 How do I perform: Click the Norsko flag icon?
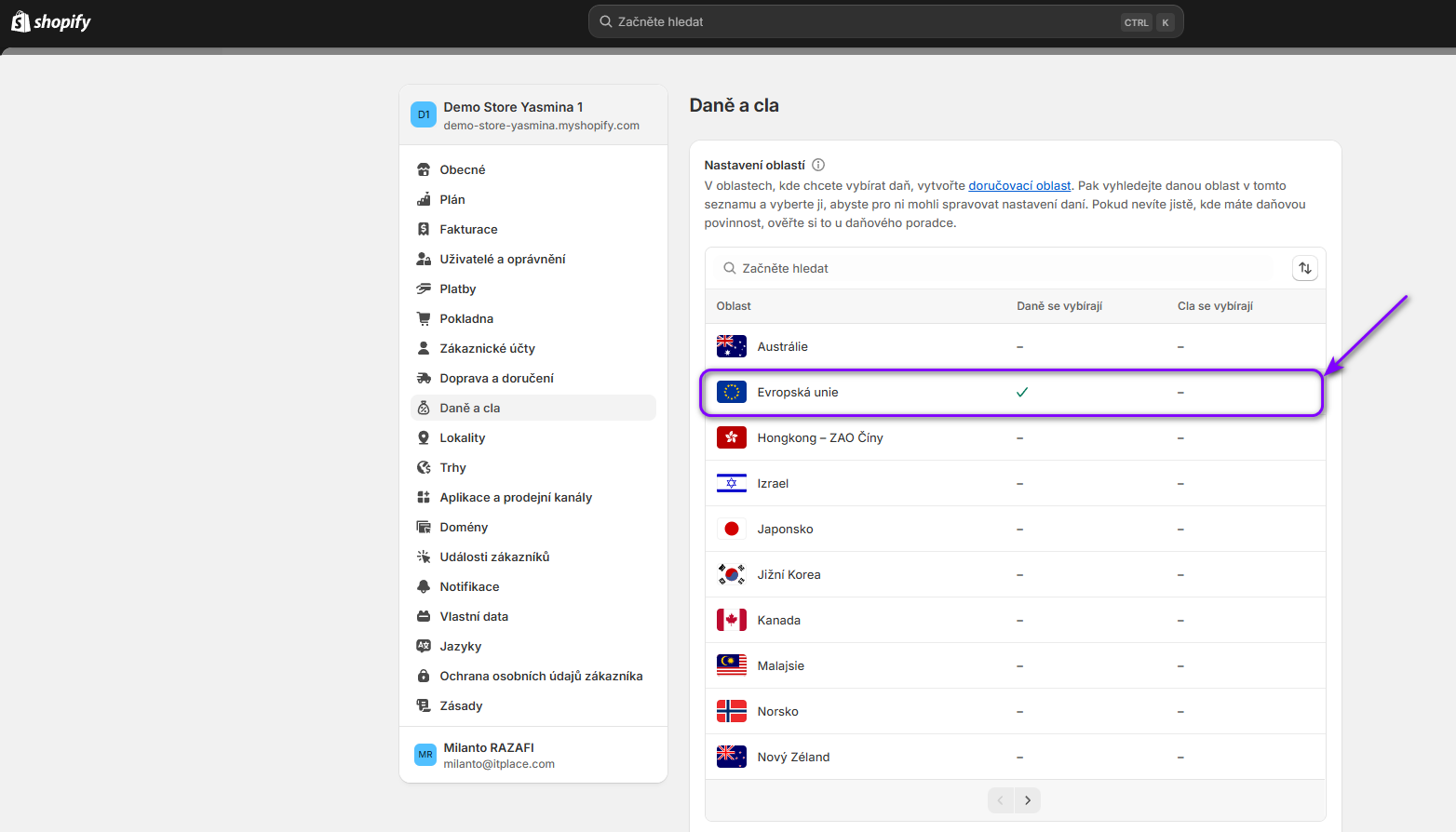pyautogui.click(x=731, y=711)
